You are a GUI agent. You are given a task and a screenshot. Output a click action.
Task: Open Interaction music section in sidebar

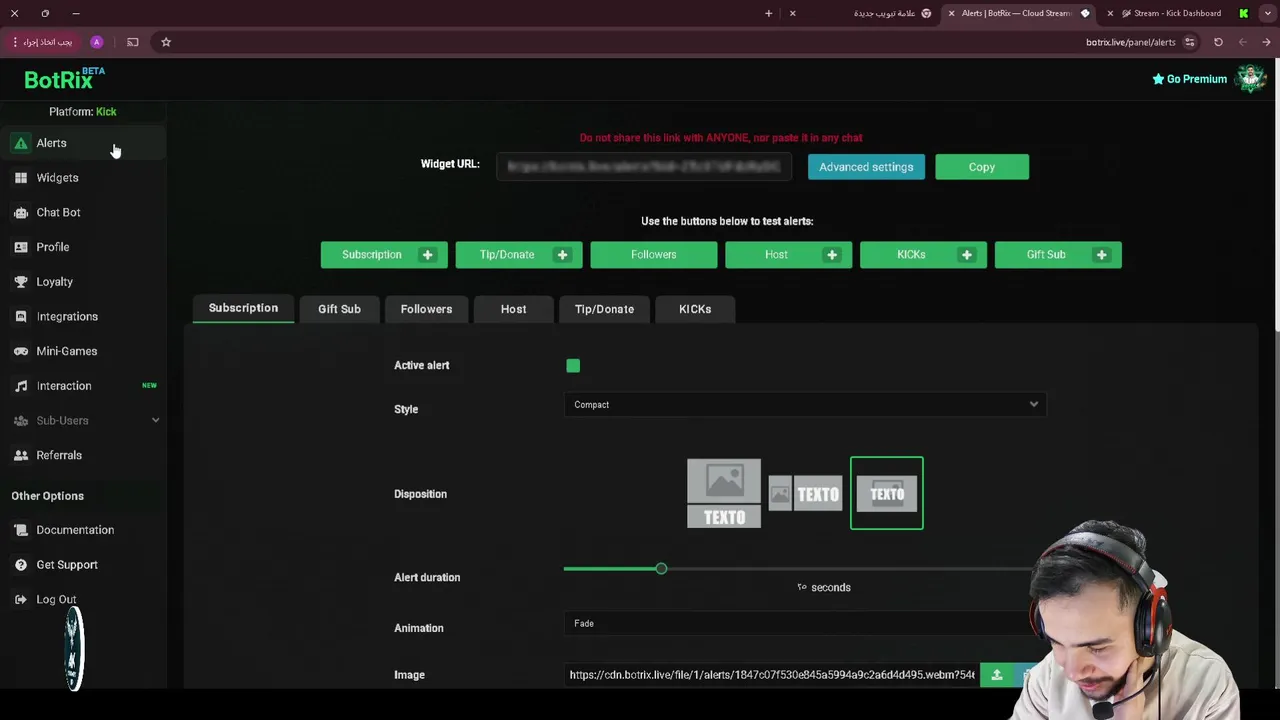64,386
